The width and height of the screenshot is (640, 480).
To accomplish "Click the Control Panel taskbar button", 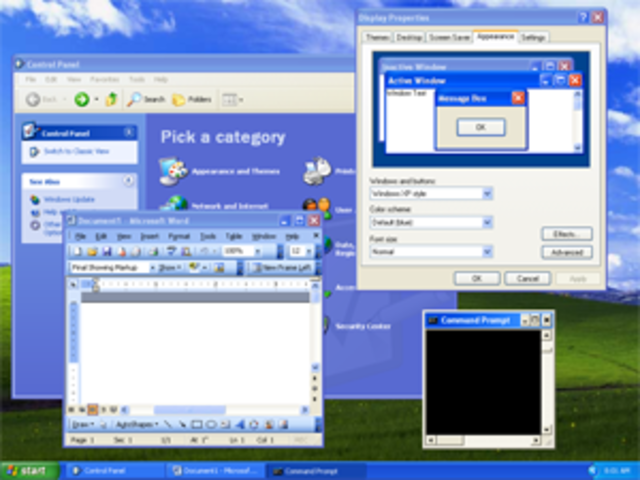I will (x=114, y=471).
